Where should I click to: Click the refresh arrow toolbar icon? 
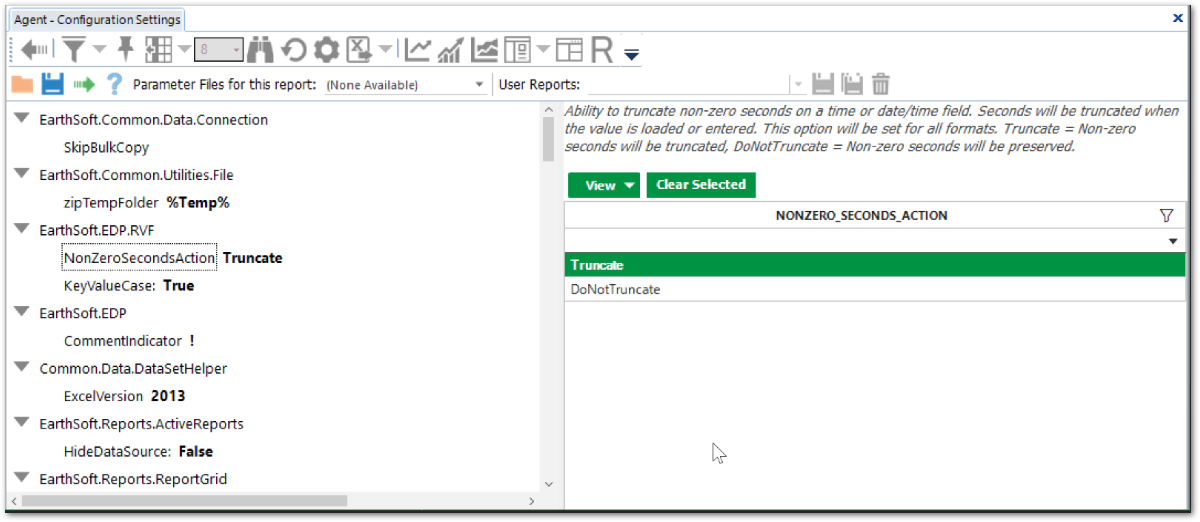[293, 49]
